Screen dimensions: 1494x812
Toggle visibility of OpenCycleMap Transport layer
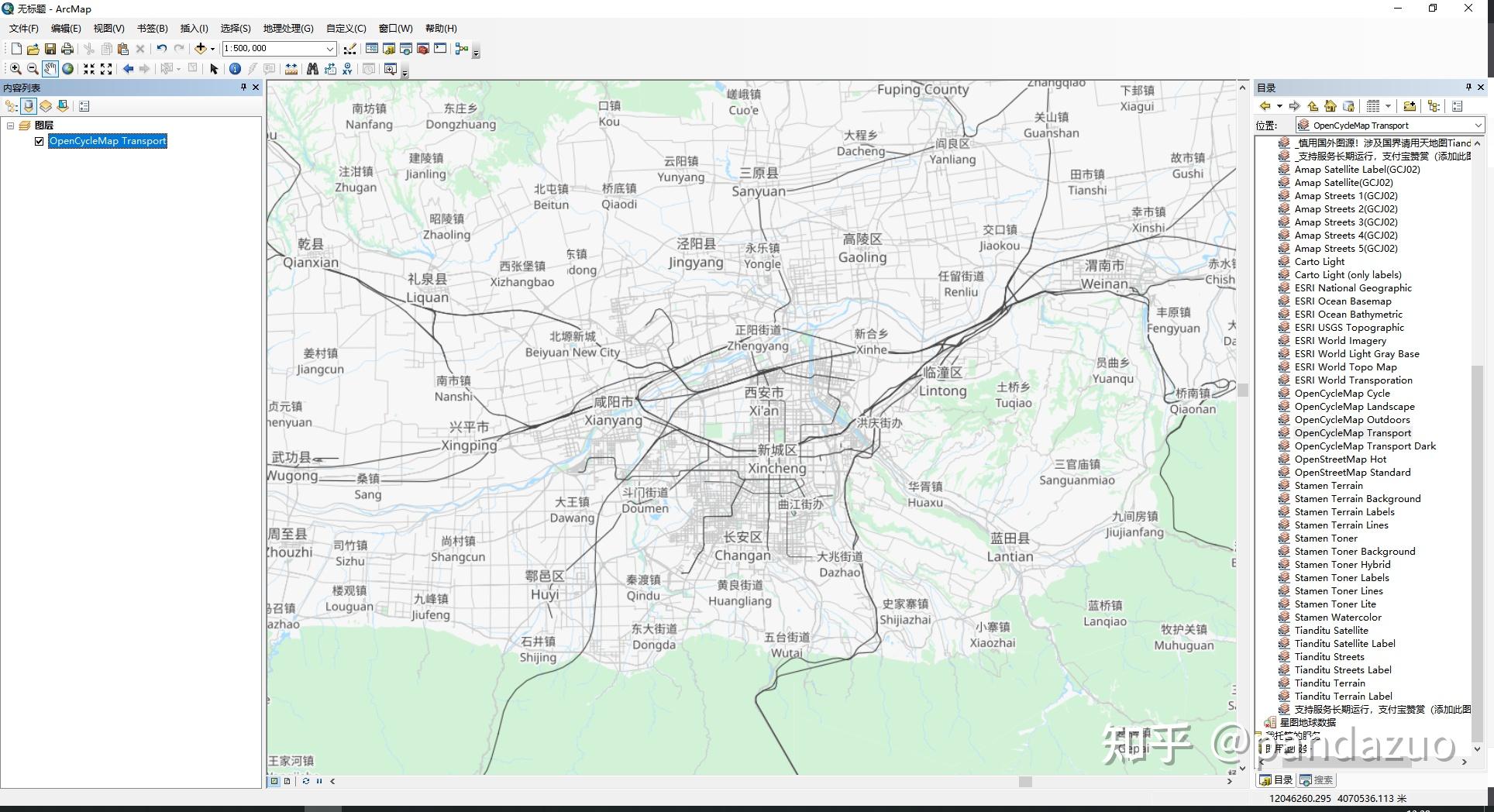click(x=39, y=141)
